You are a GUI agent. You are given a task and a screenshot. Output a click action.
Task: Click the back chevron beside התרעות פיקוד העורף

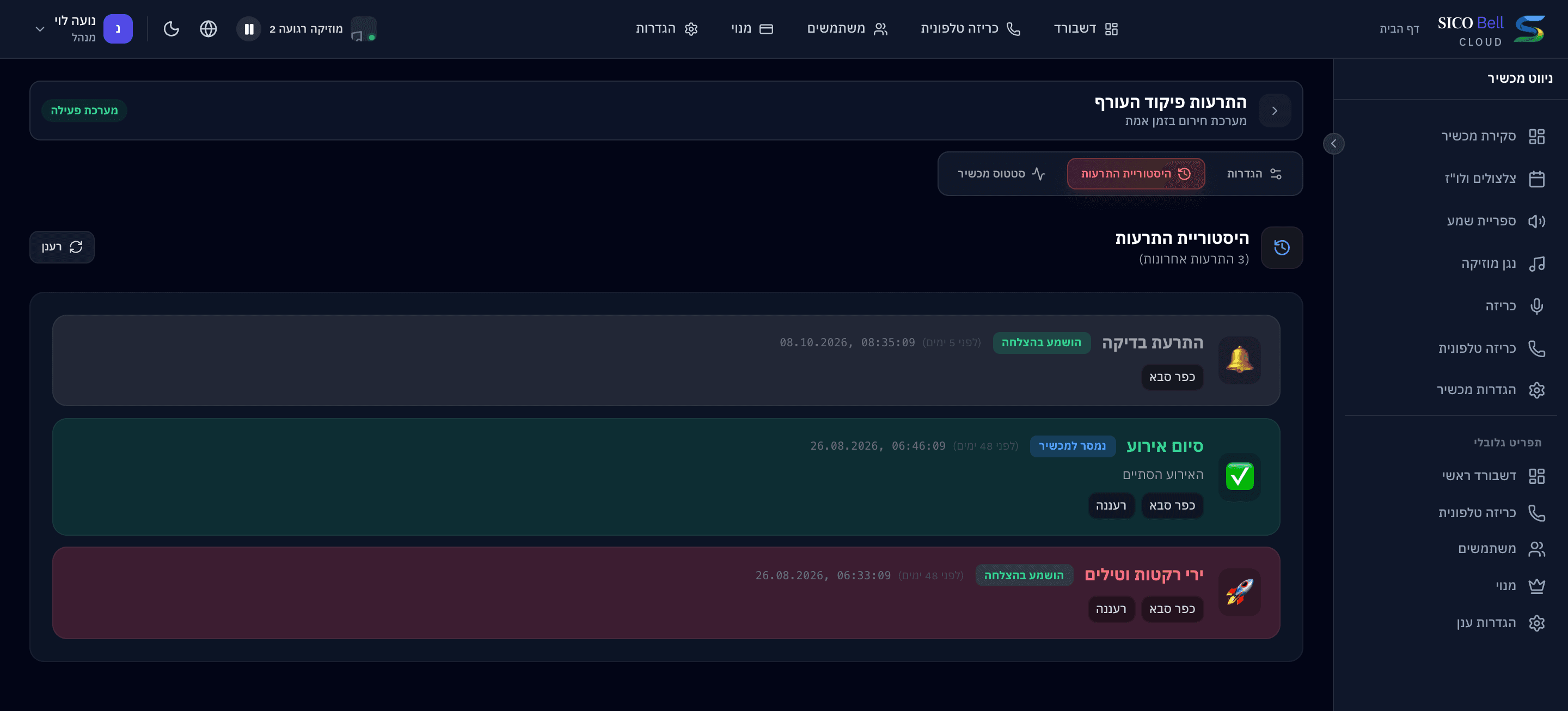click(1274, 111)
